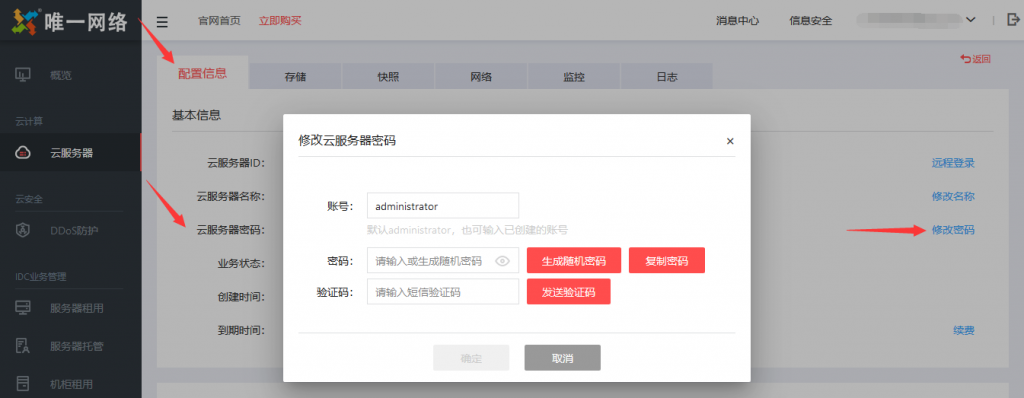1024x398 pixels.
Task: Open the 网络 tab
Action: (481, 76)
